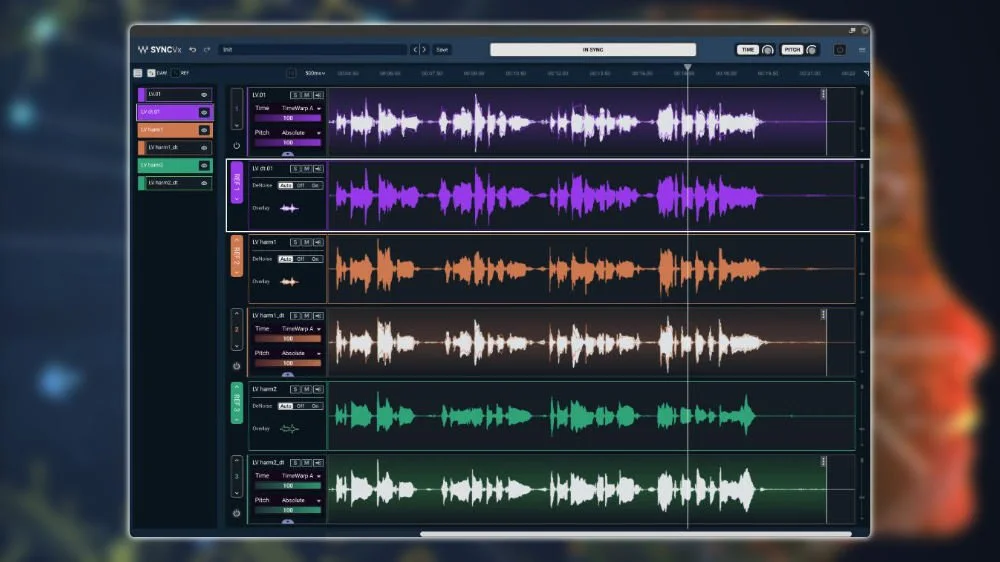Mute the LV harm2 track
The height and width of the screenshot is (562, 1000).
pyautogui.click(x=306, y=389)
